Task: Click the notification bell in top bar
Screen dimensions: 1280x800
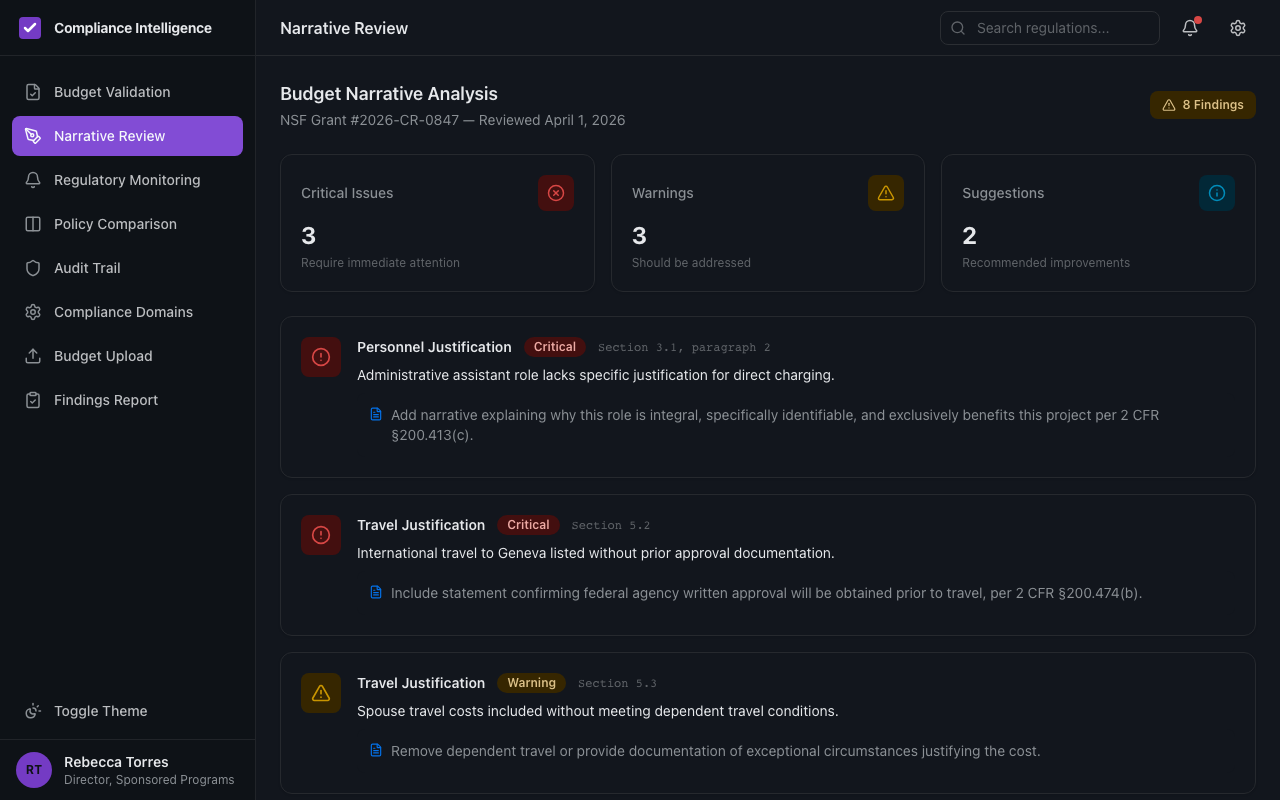Action: 1189,28
